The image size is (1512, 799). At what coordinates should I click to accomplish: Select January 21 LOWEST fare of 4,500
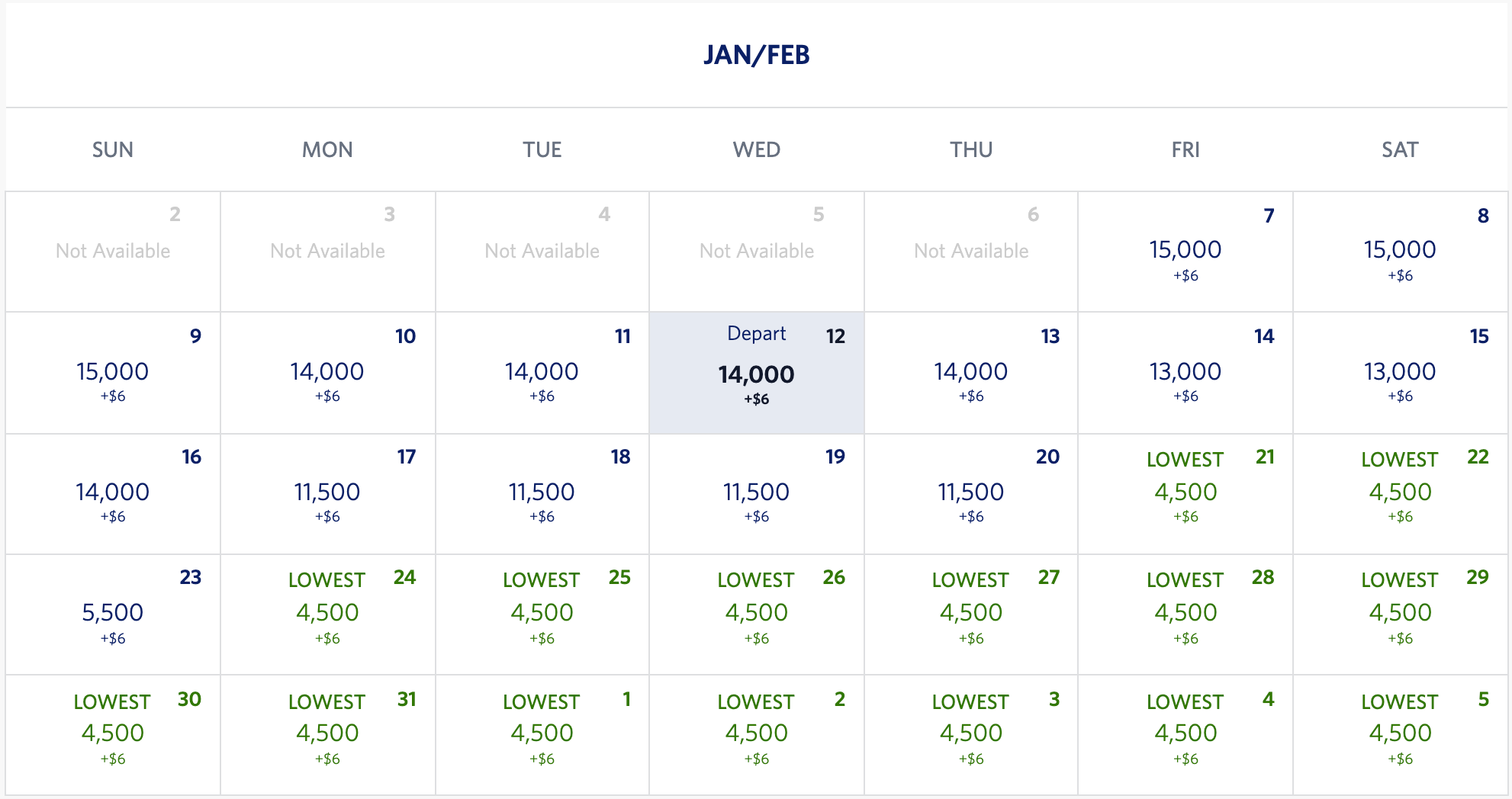coord(1185,492)
